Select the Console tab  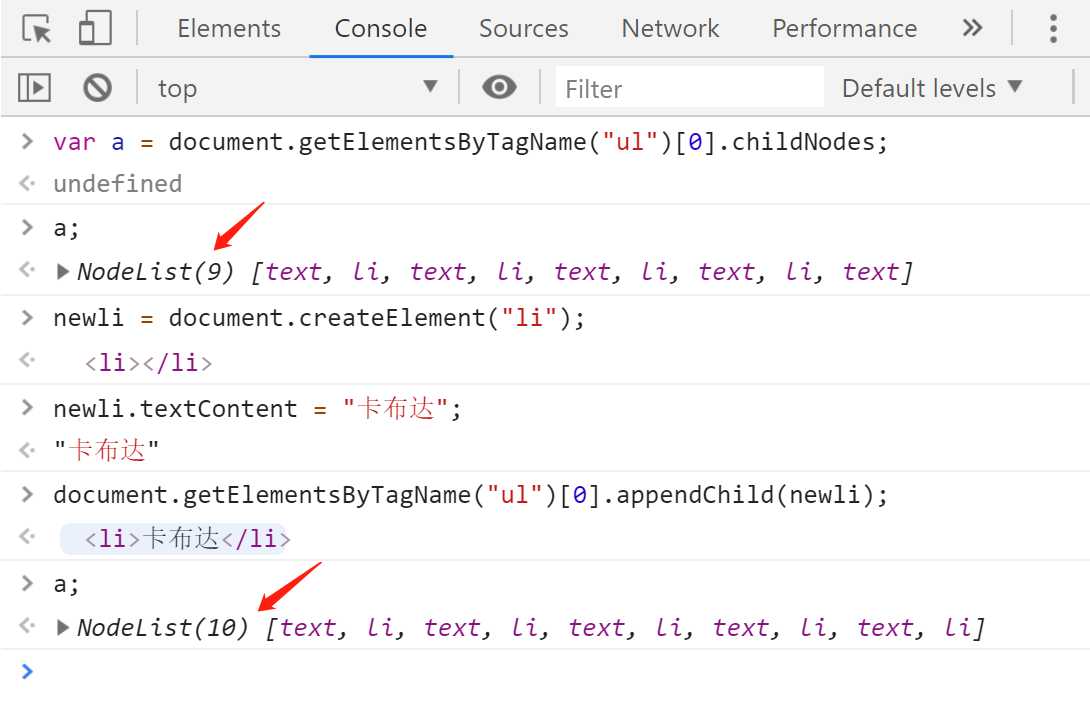point(381,29)
